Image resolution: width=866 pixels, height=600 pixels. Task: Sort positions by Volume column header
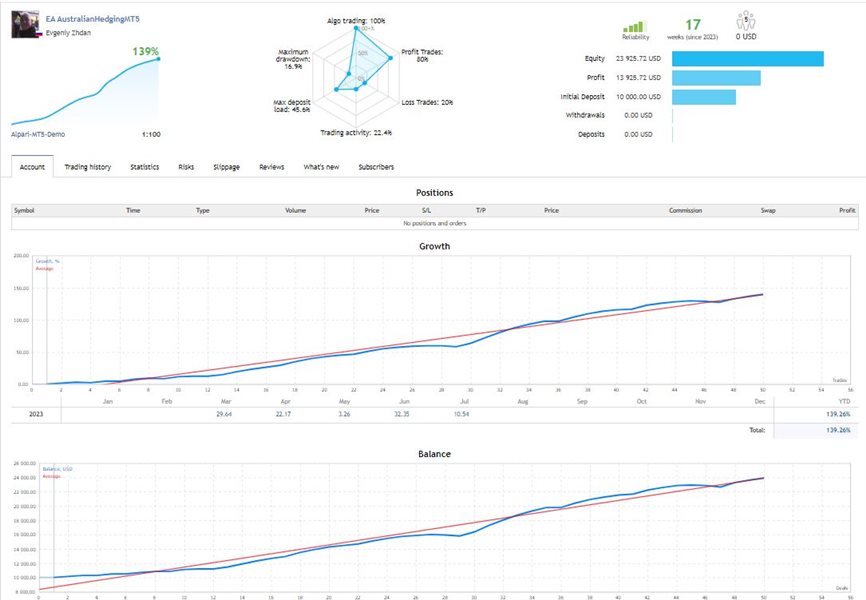(295, 210)
